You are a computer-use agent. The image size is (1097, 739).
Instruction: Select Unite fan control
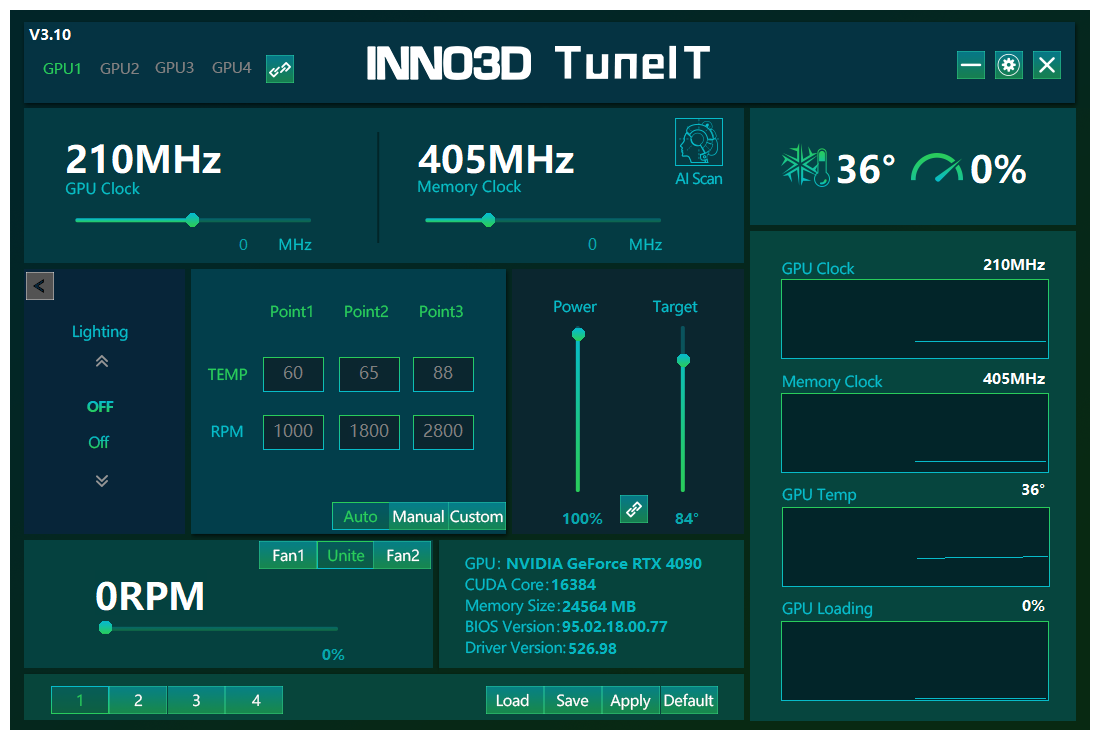346,556
